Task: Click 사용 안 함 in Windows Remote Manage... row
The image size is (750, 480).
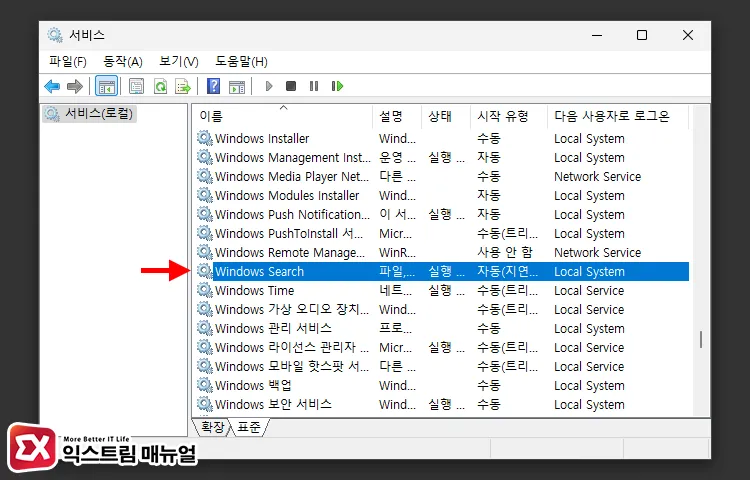Action: pyautogui.click(x=505, y=252)
